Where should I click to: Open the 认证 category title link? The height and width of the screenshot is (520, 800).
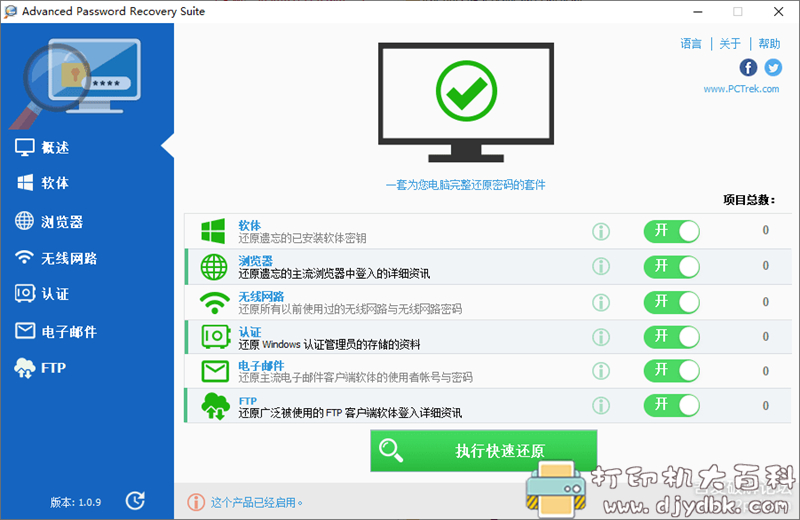click(250, 332)
